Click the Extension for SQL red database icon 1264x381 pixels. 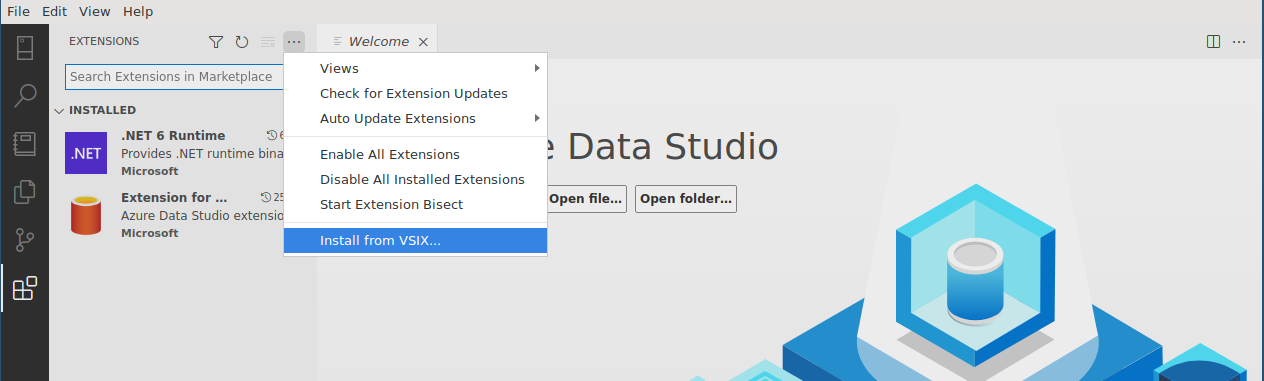tap(86, 215)
